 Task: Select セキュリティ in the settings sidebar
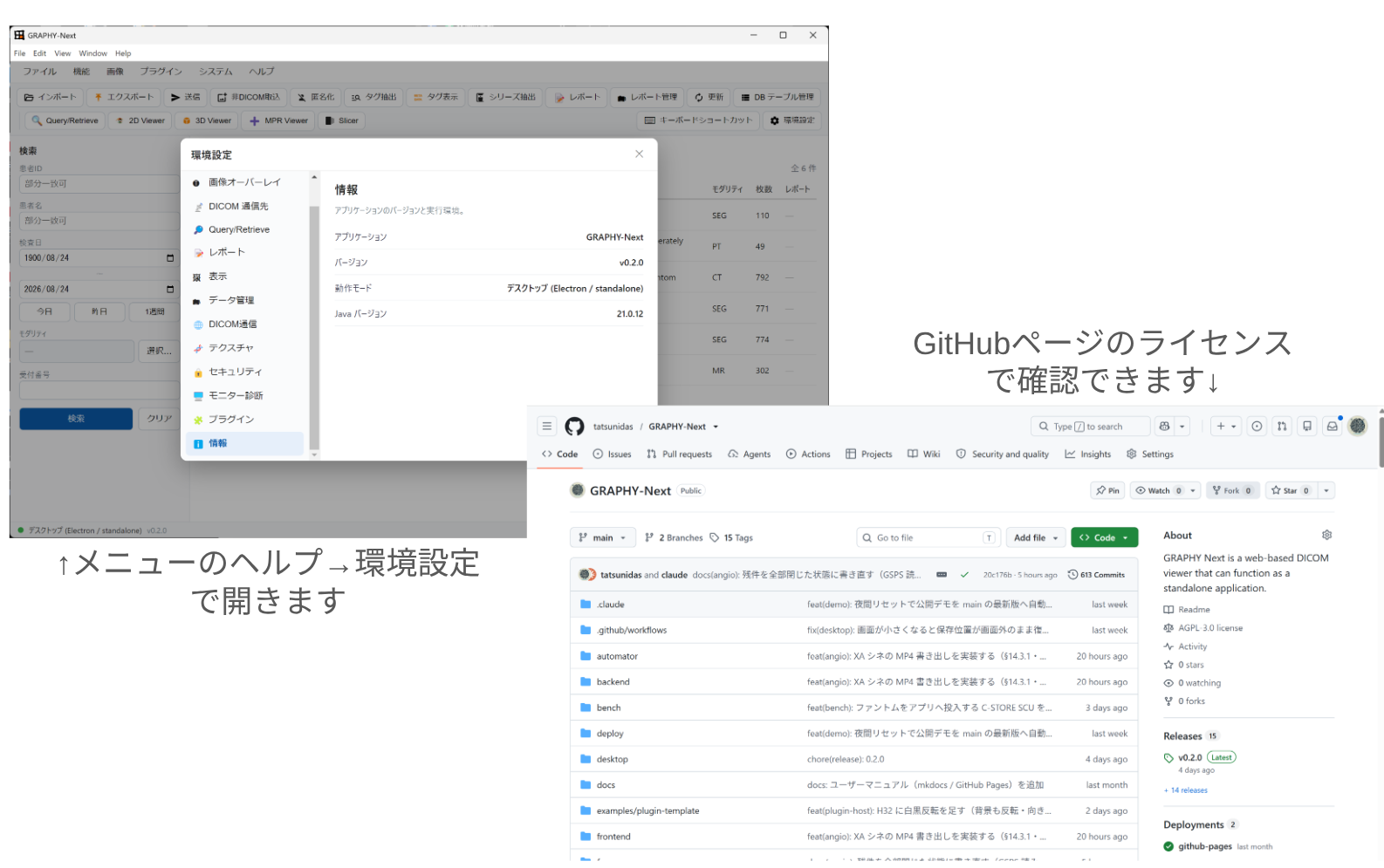pos(244,372)
